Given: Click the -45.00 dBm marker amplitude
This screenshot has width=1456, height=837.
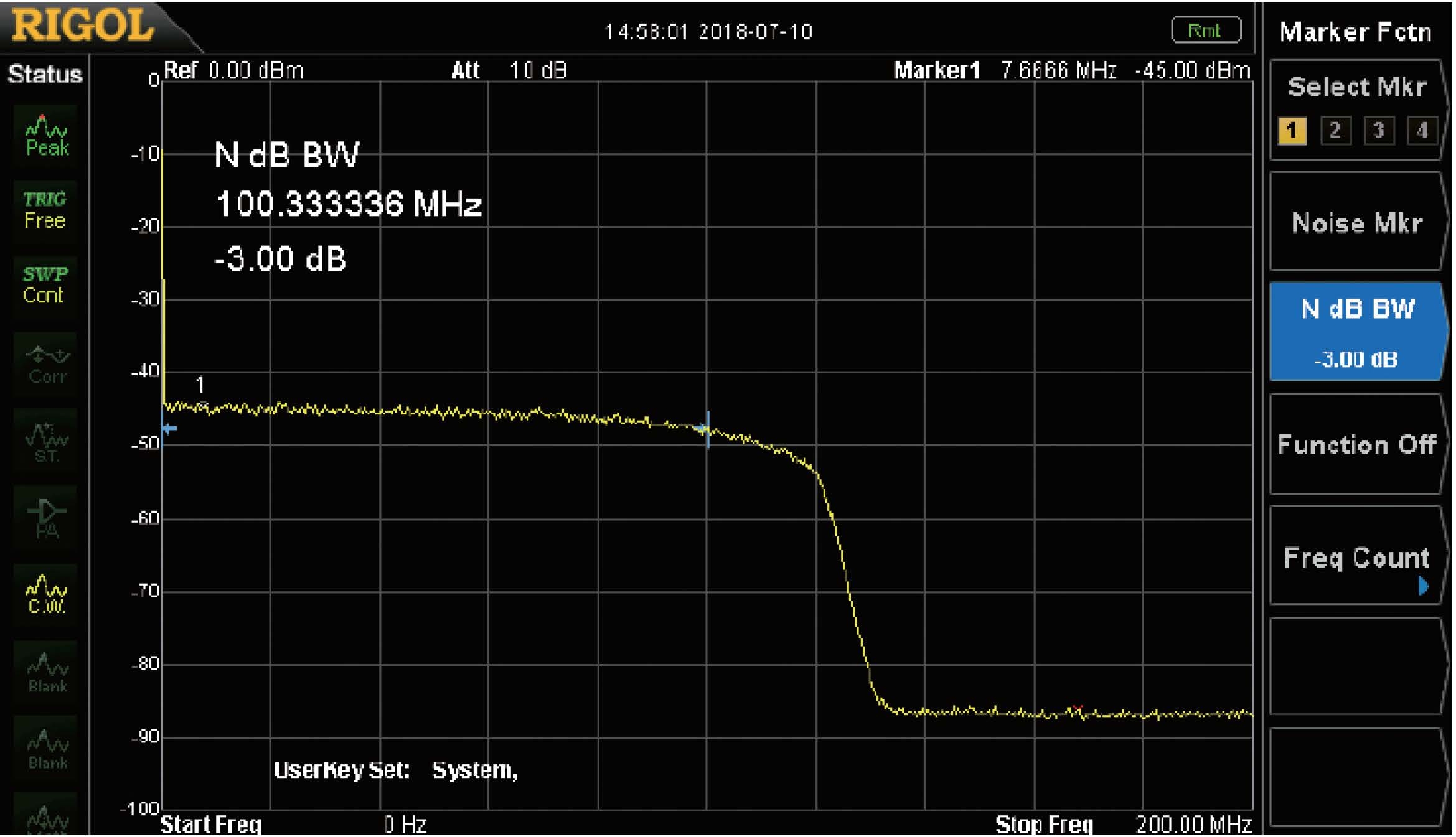Looking at the screenshot, I should (x=1193, y=70).
